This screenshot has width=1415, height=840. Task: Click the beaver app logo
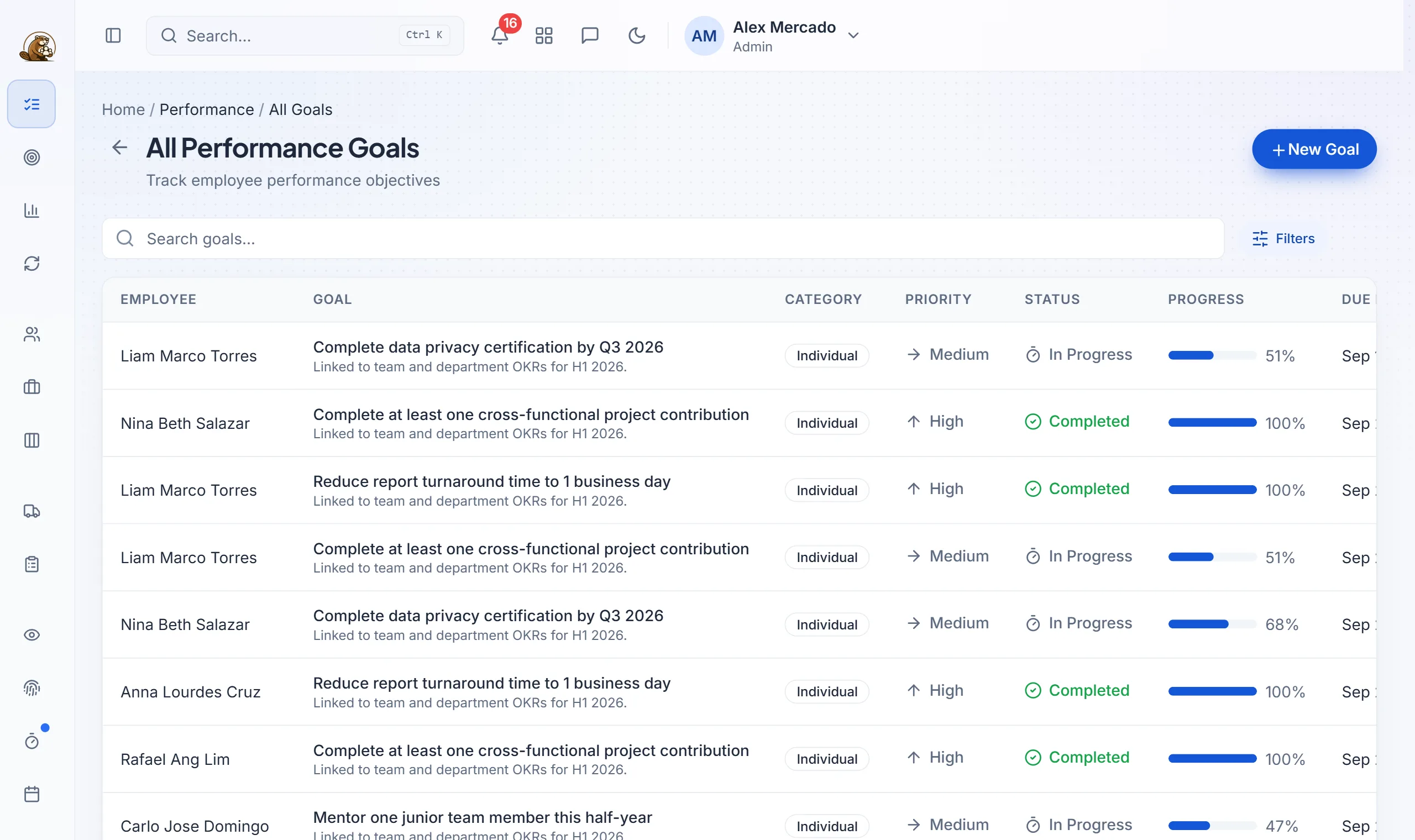pyautogui.click(x=38, y=46)
